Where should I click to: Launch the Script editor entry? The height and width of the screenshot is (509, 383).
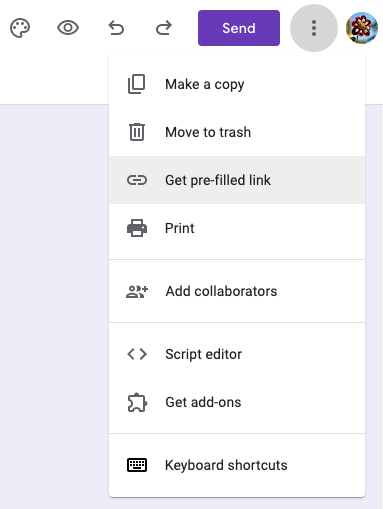[x=237, y=354]
